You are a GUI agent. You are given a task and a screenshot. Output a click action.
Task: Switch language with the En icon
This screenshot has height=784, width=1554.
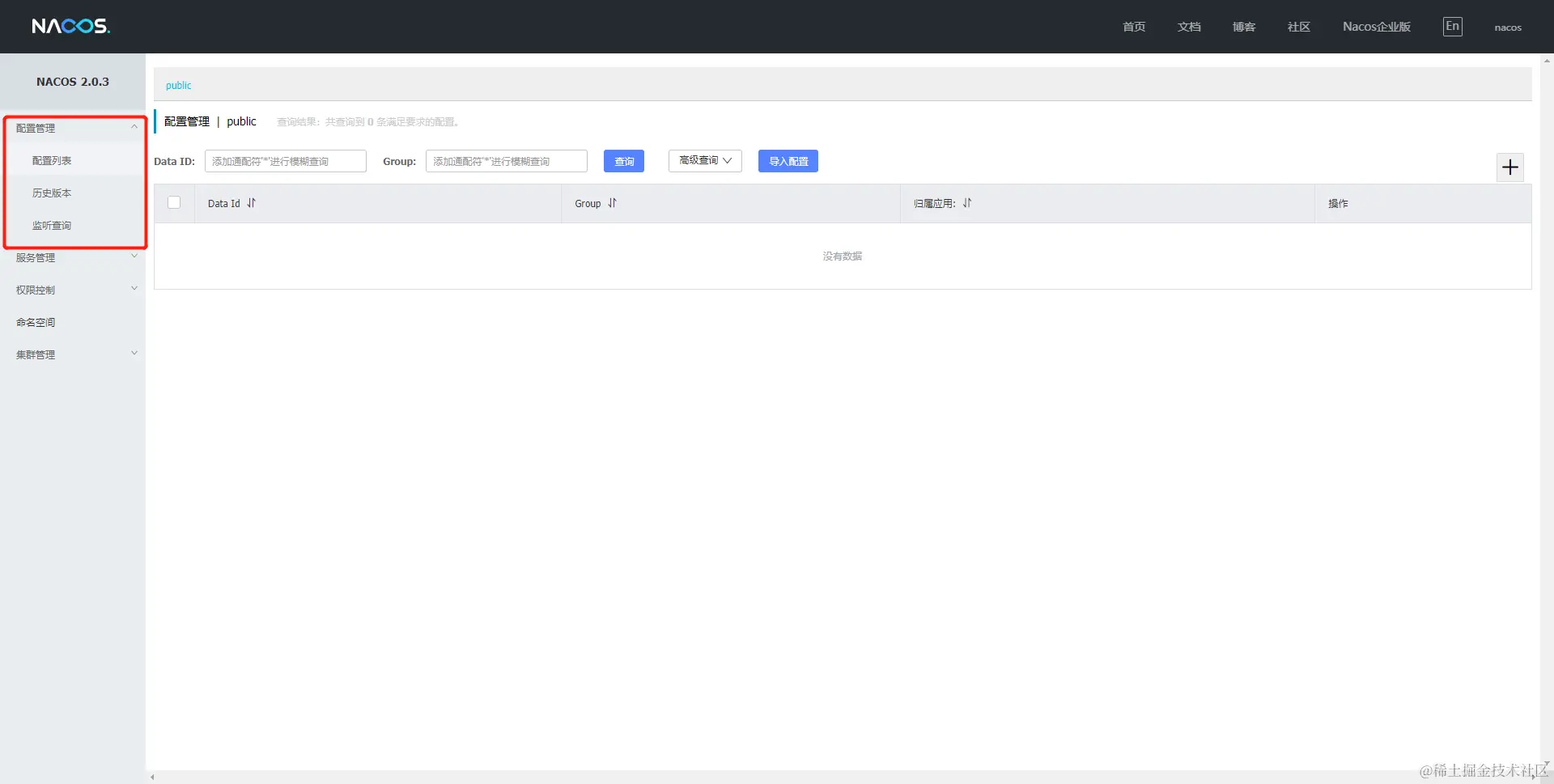click(x=1453, y=27)
